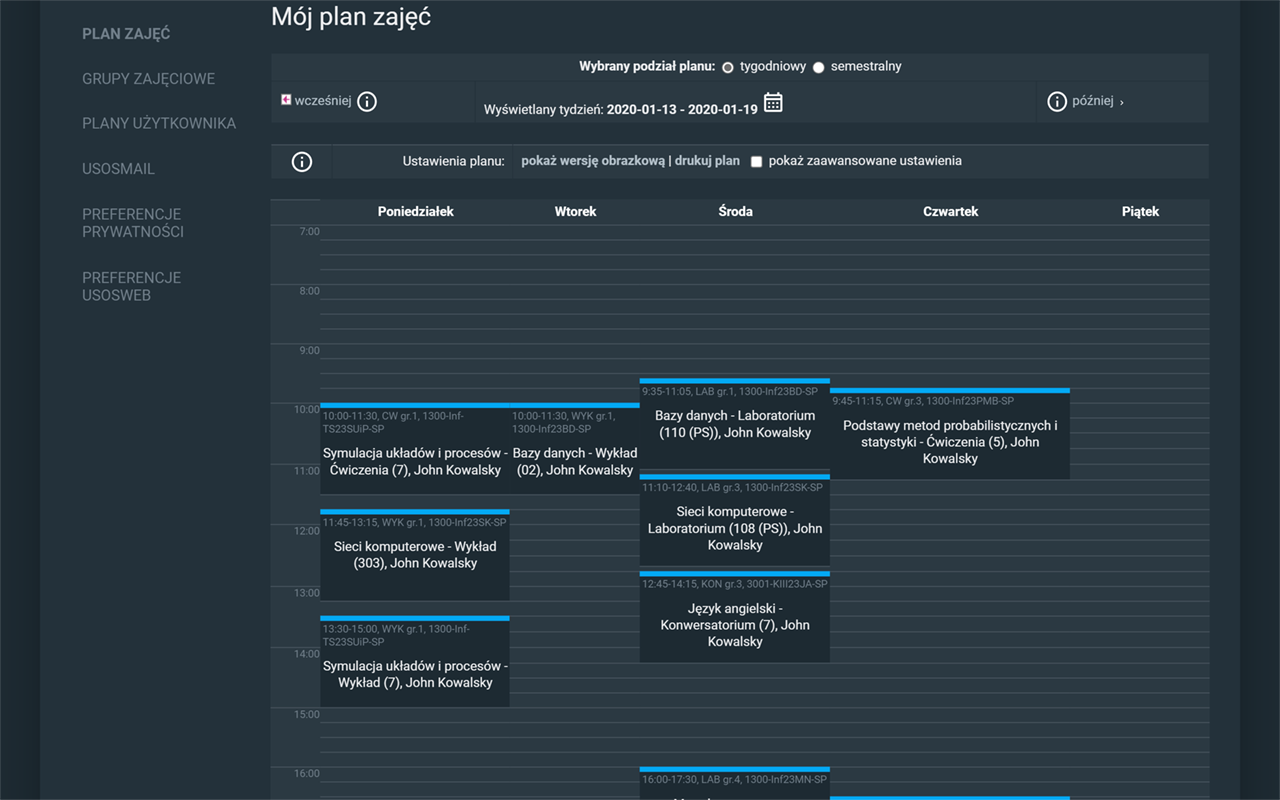Enable pokaż zaawansowane ustawienia checkbox
The width and height of the screenshot is (1280, 800).
point(757,161)
